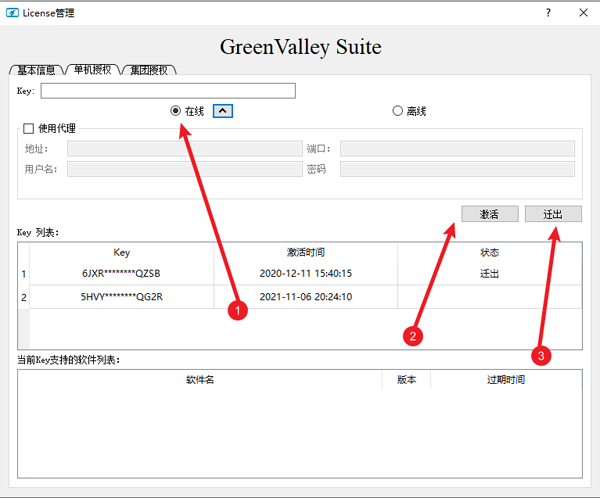Select the 离线 offline radio button
This screenshot has height=498, width=600.
click(397, 111)
